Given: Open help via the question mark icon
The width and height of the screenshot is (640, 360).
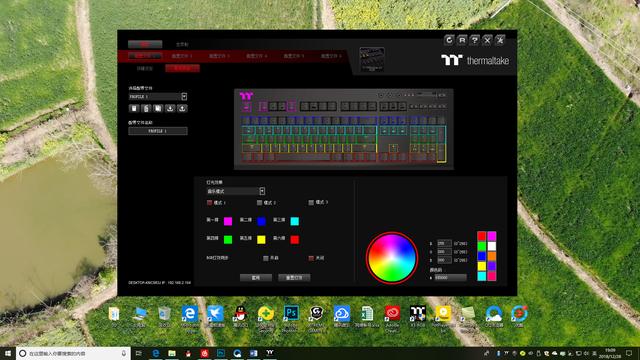Looking at the screenshot, I should click(x=474, y=40).
